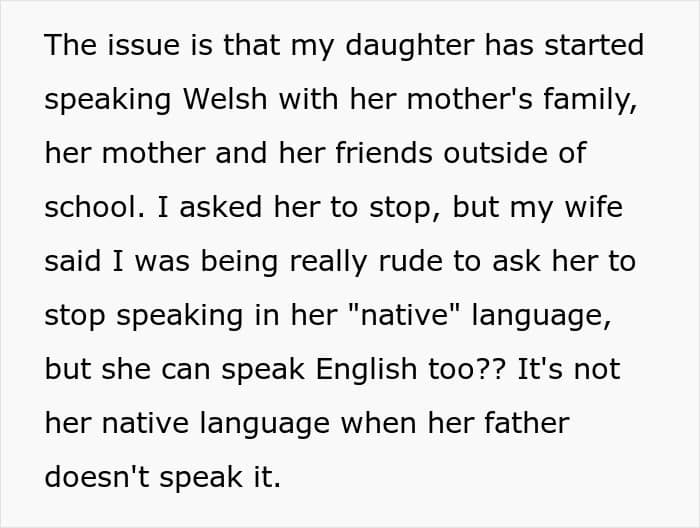Viewport: 700px width, 528px height.
Task: Click the word "outside" in the text
Action: coord(499,155)
